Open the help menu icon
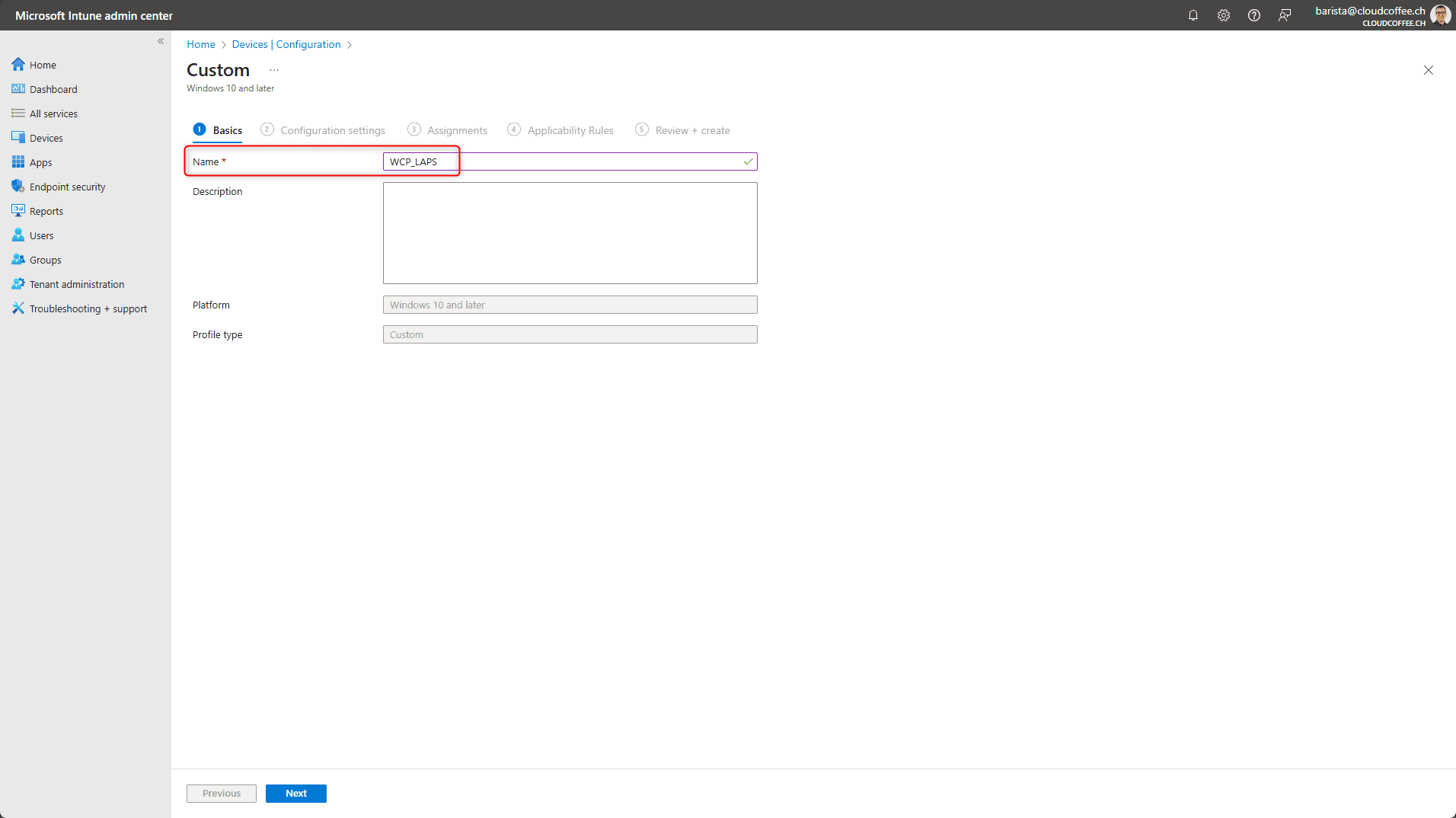Screen dimensions: 1456x818 (1254, 14)
